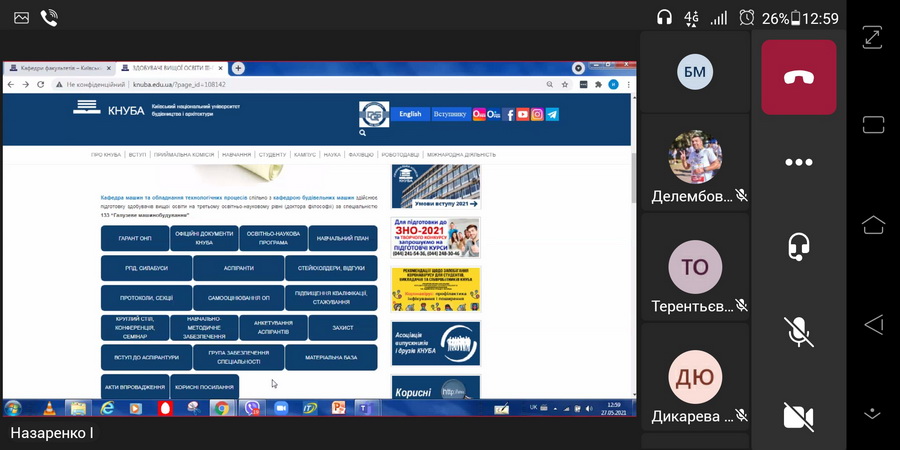900x450 pixels.
Task: Collapse navigation bar with the down chevron
Action: point(873,411)
